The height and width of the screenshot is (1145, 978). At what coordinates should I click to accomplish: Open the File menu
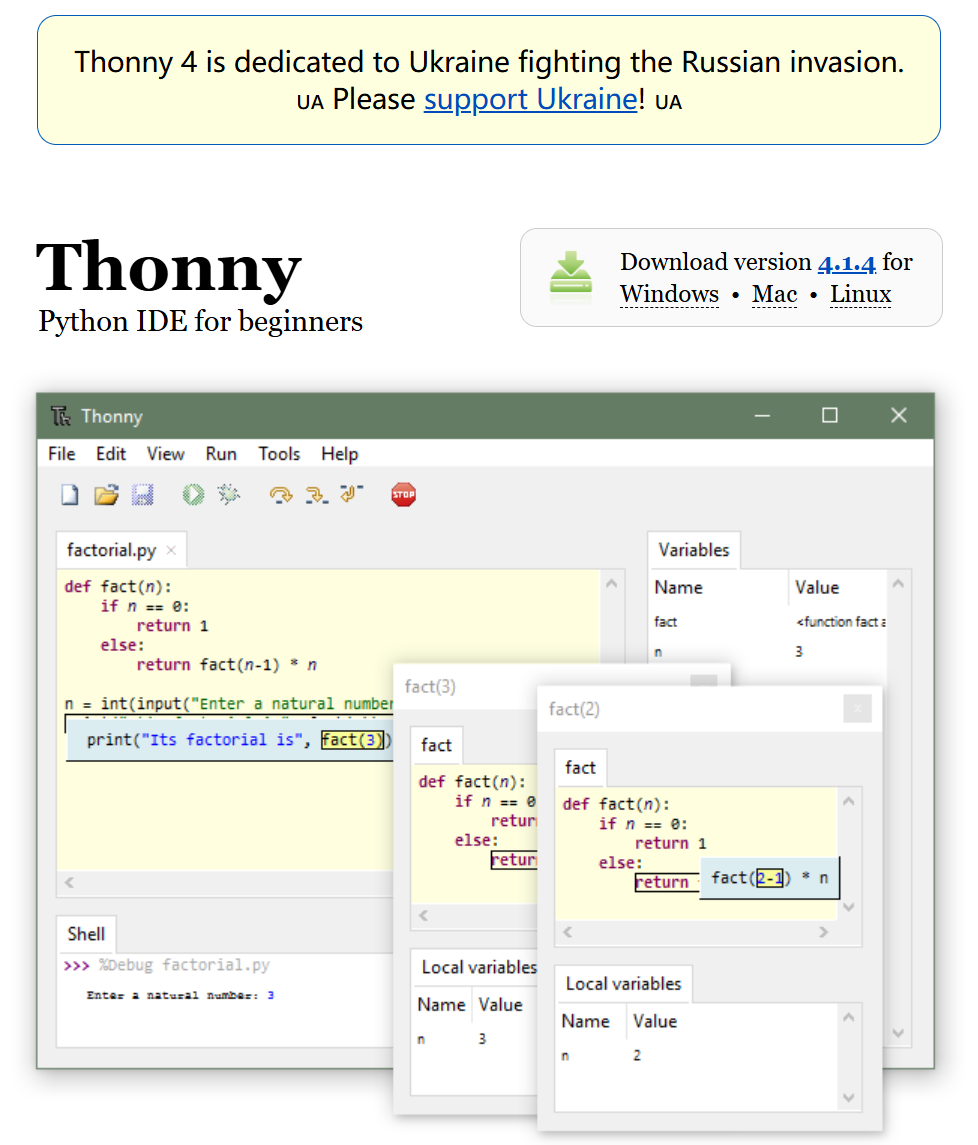point(62,454)
